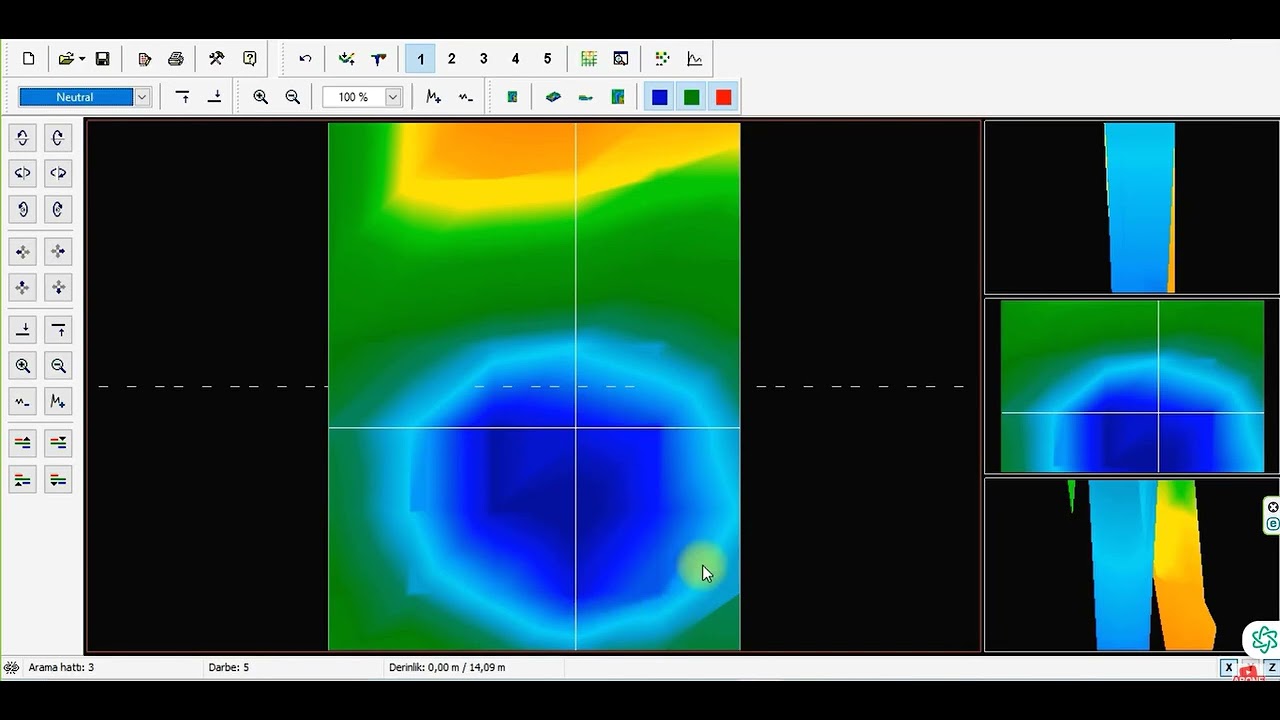This screenshot has height=720, width=1280.
Task: Click the right four-arrow move icon, lower row
Action: [58, 288]
